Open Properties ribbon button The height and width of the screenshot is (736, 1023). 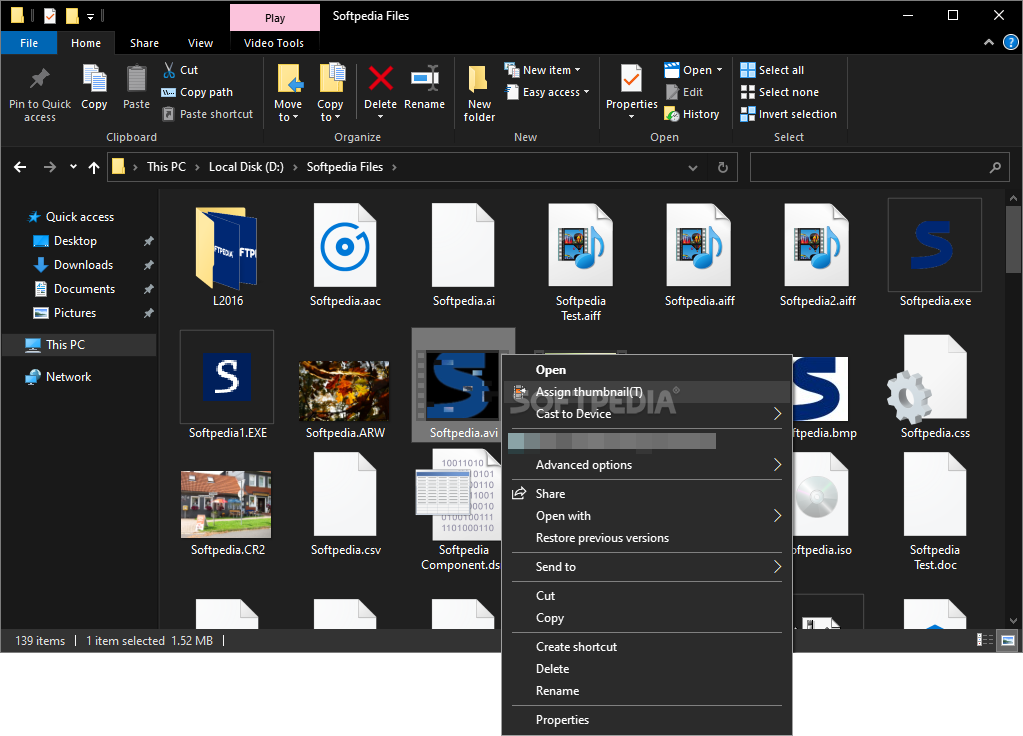pos(632,91)
